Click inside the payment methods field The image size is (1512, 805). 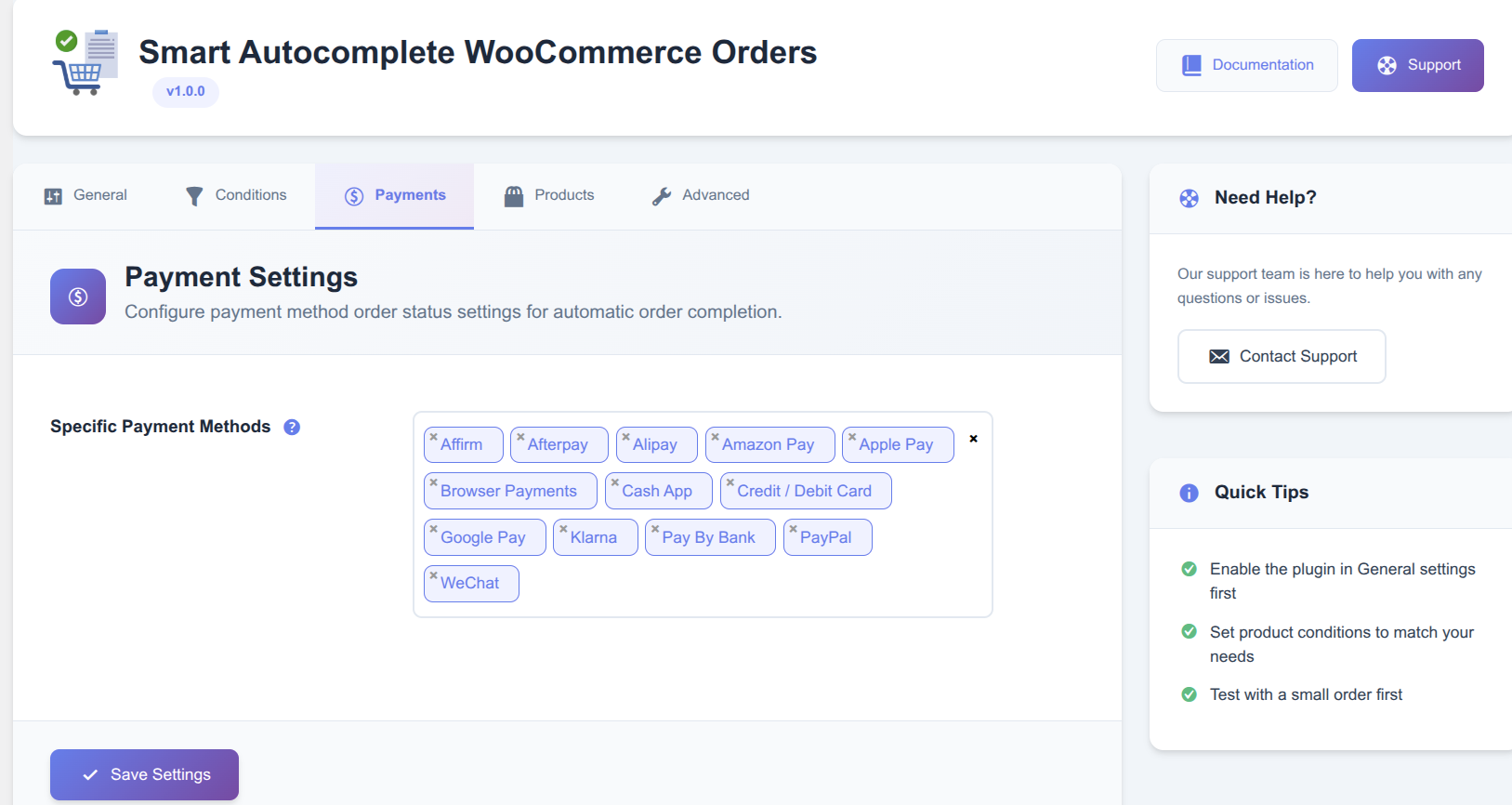pyautogui.click(x=743, y=586)
